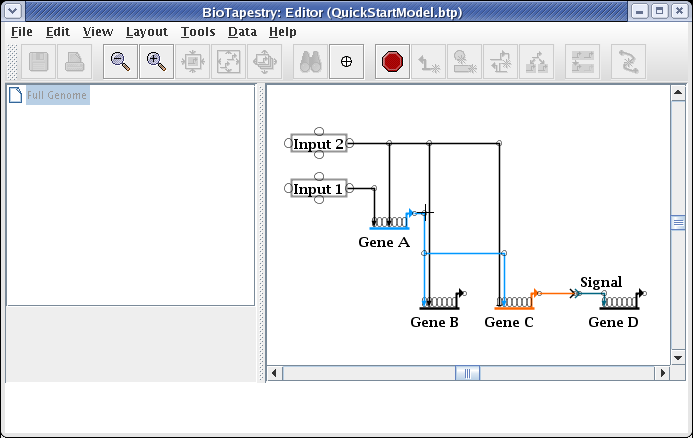Open the Layout menu

[x=146, y=31]
